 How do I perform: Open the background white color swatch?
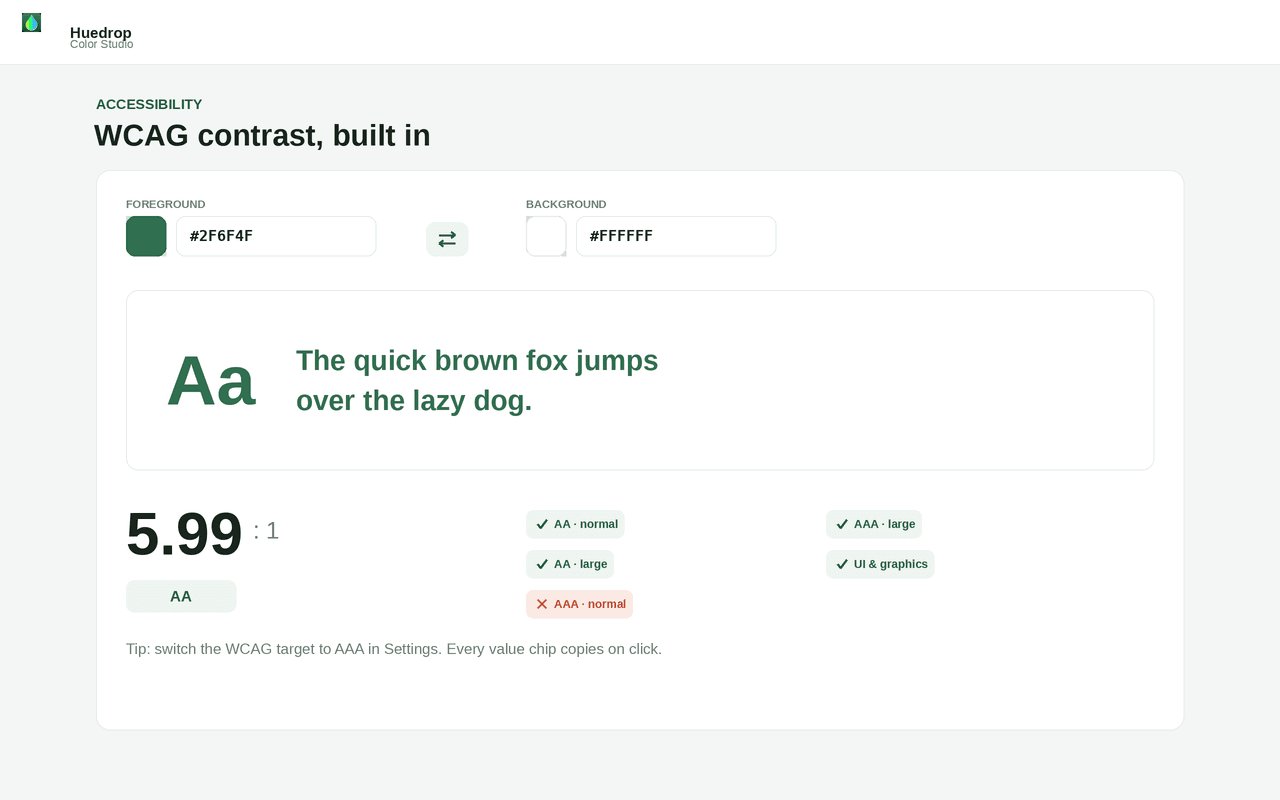click(546, 236)
